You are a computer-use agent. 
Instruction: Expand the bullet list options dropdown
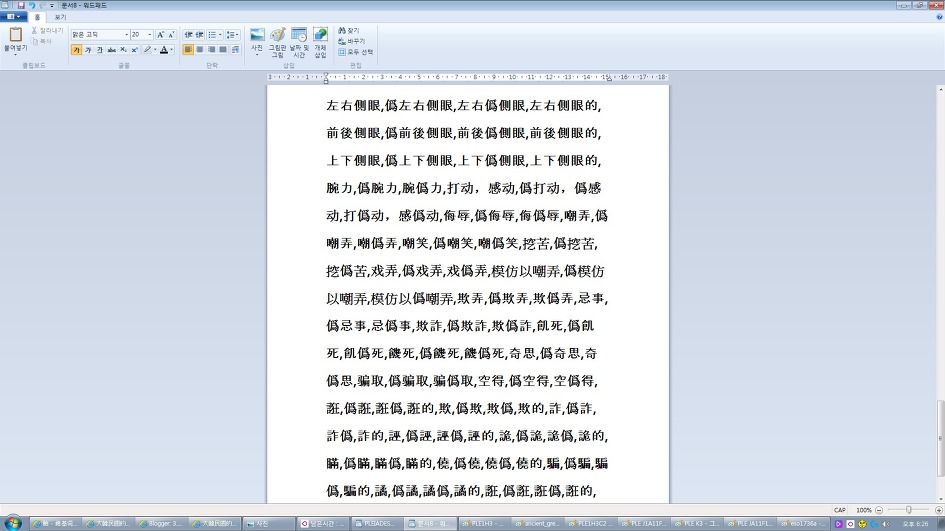(x=223, y=34)
